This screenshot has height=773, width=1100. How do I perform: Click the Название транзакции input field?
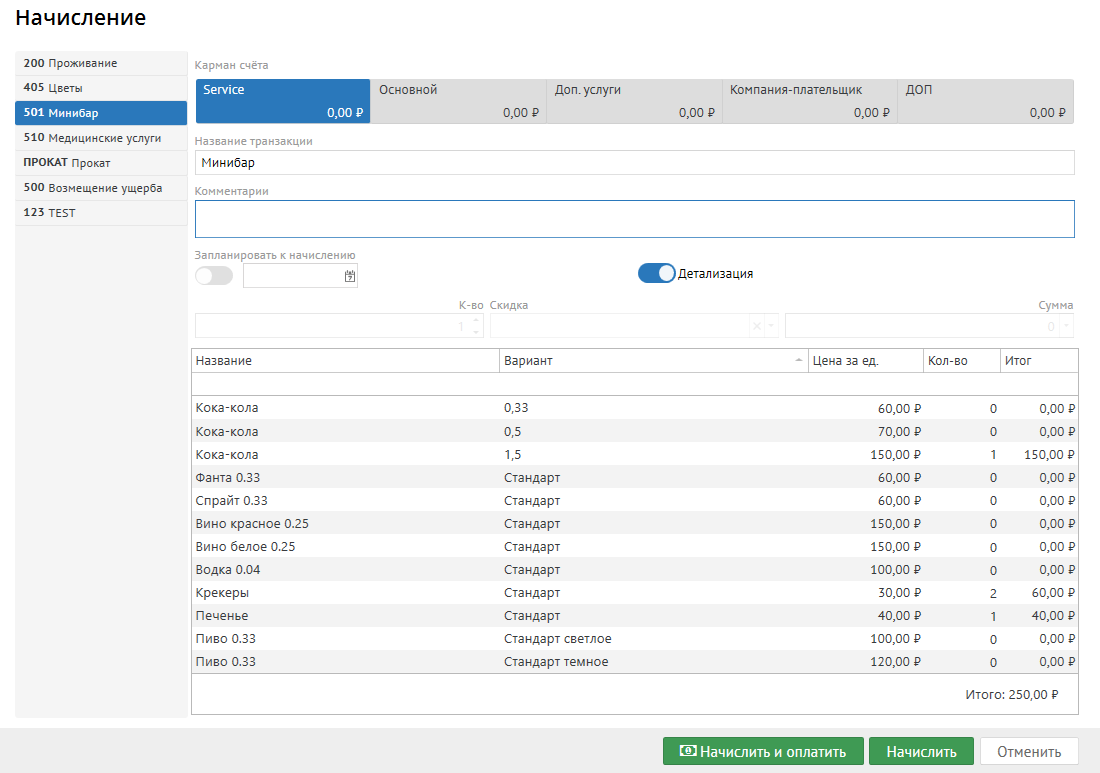(x=634, y=162)
